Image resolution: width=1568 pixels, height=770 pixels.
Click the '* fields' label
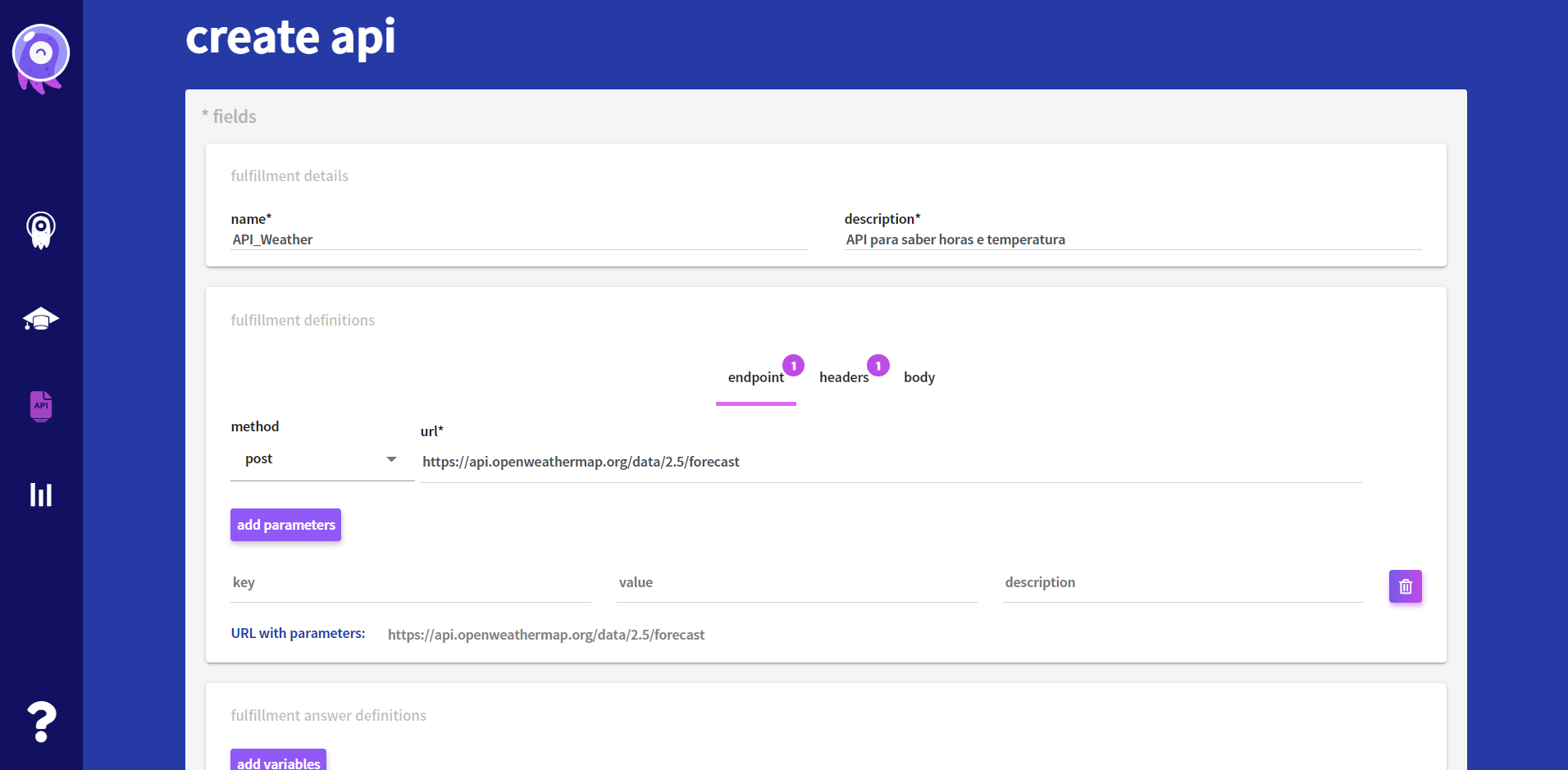[229, 116]
